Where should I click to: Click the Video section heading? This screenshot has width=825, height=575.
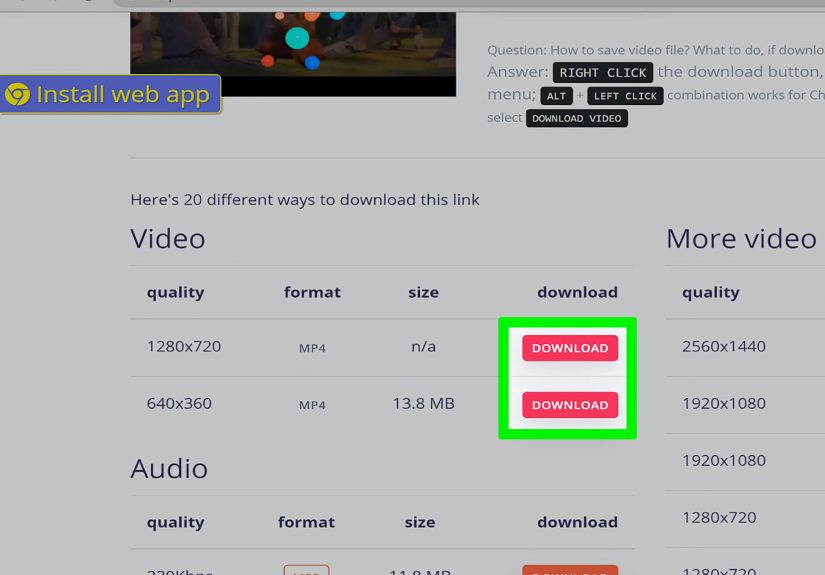168,239
